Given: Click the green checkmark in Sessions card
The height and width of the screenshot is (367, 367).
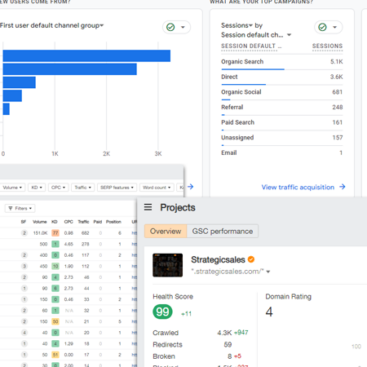Looking at the screenshot, I should click(x=322, y=27).
